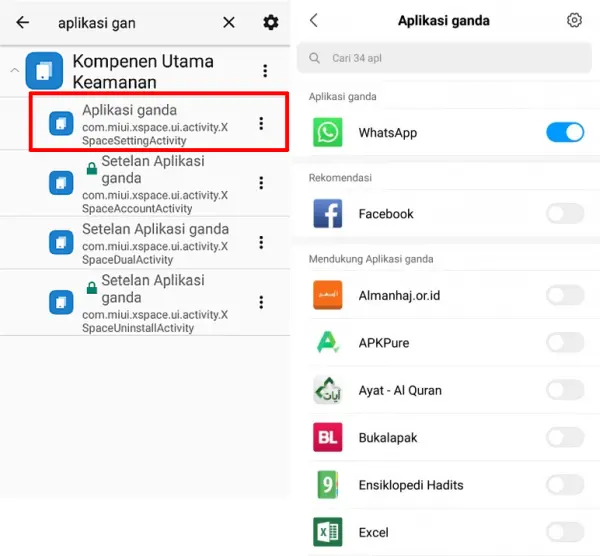Select the 'Ensiklopedi Hadits' label text
This screenshot has width=600, height=556.
click(411, 485)
